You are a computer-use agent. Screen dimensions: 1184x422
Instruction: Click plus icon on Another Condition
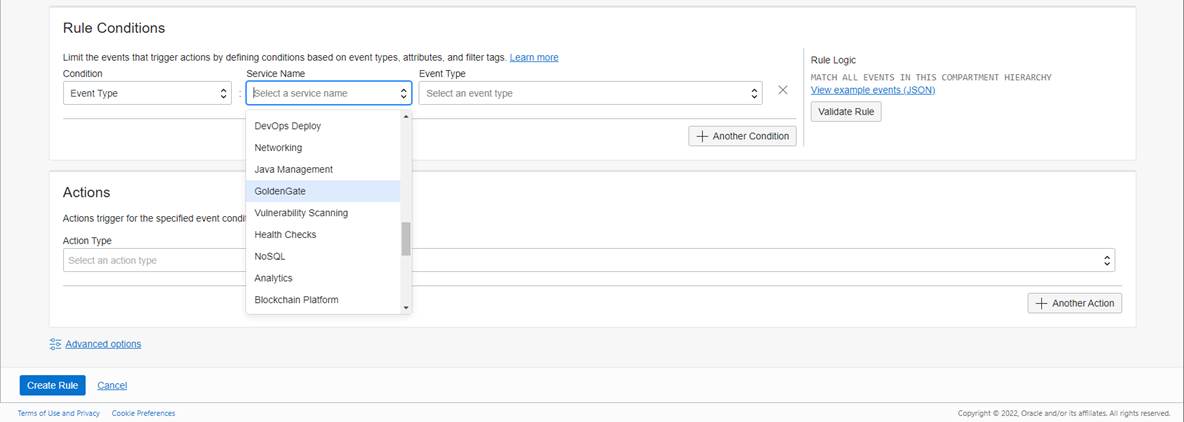point(703,136)
